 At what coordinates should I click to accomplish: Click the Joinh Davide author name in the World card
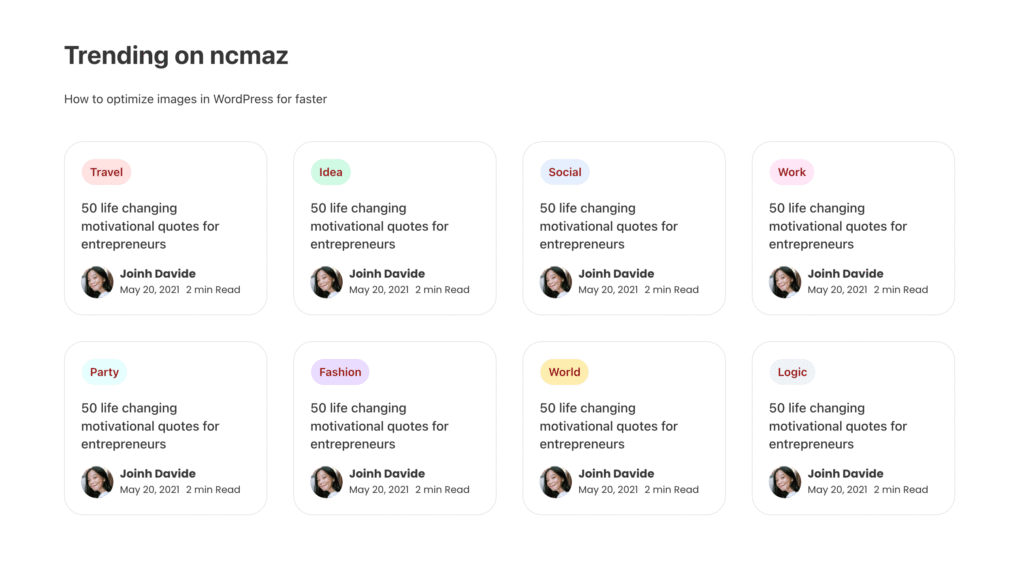[616, 474]
